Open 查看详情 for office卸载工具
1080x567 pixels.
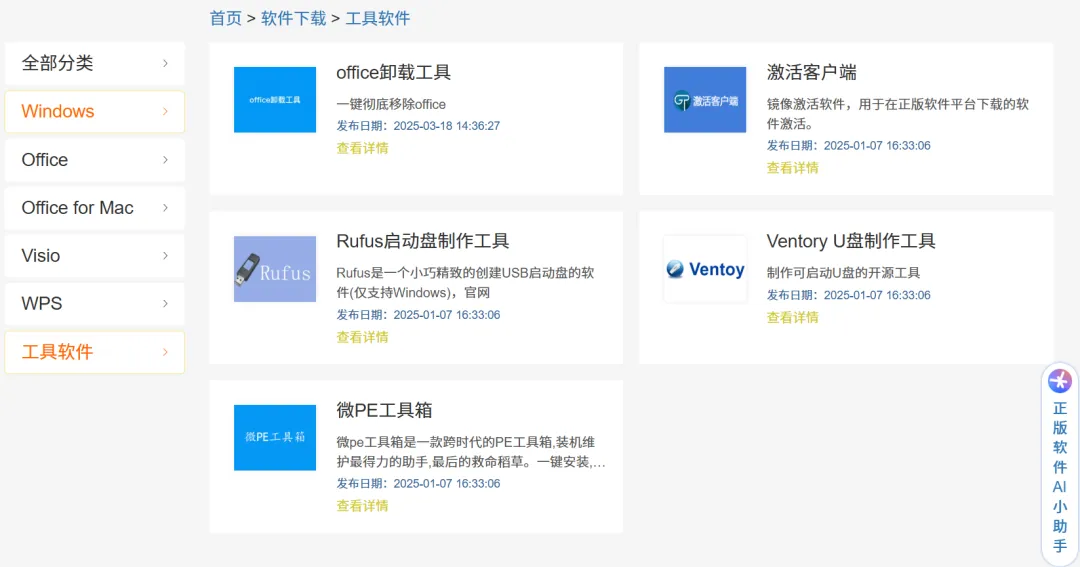click(362, 148)
